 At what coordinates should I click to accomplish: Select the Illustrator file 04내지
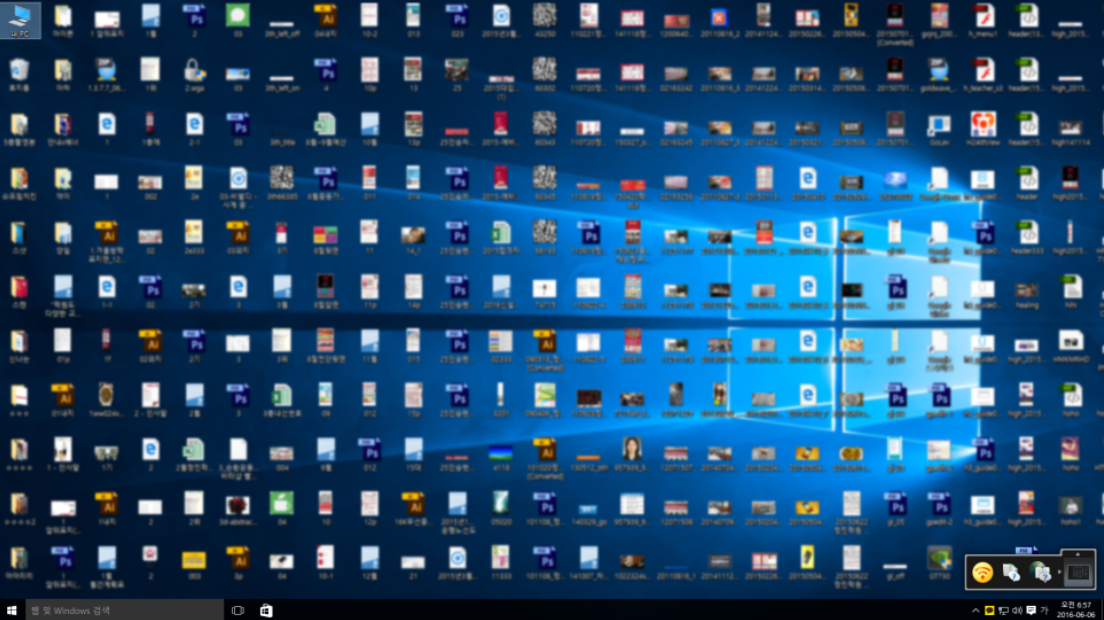[x=325, y=20]
